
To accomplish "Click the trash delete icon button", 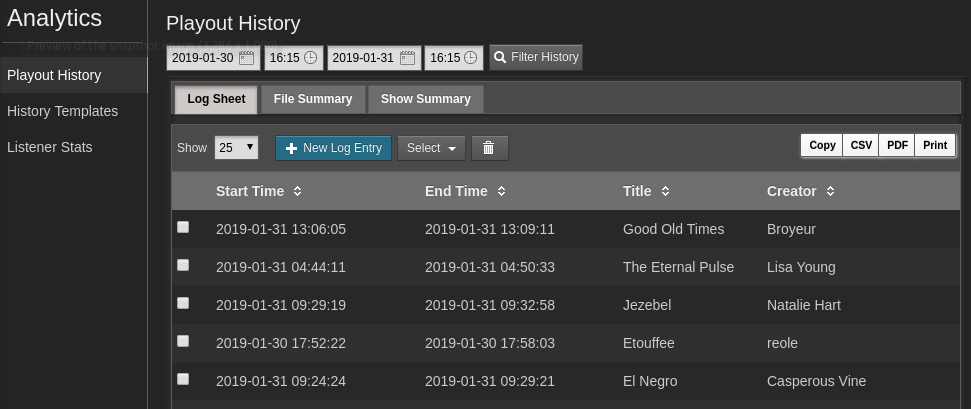I will (x=489, y=148).
